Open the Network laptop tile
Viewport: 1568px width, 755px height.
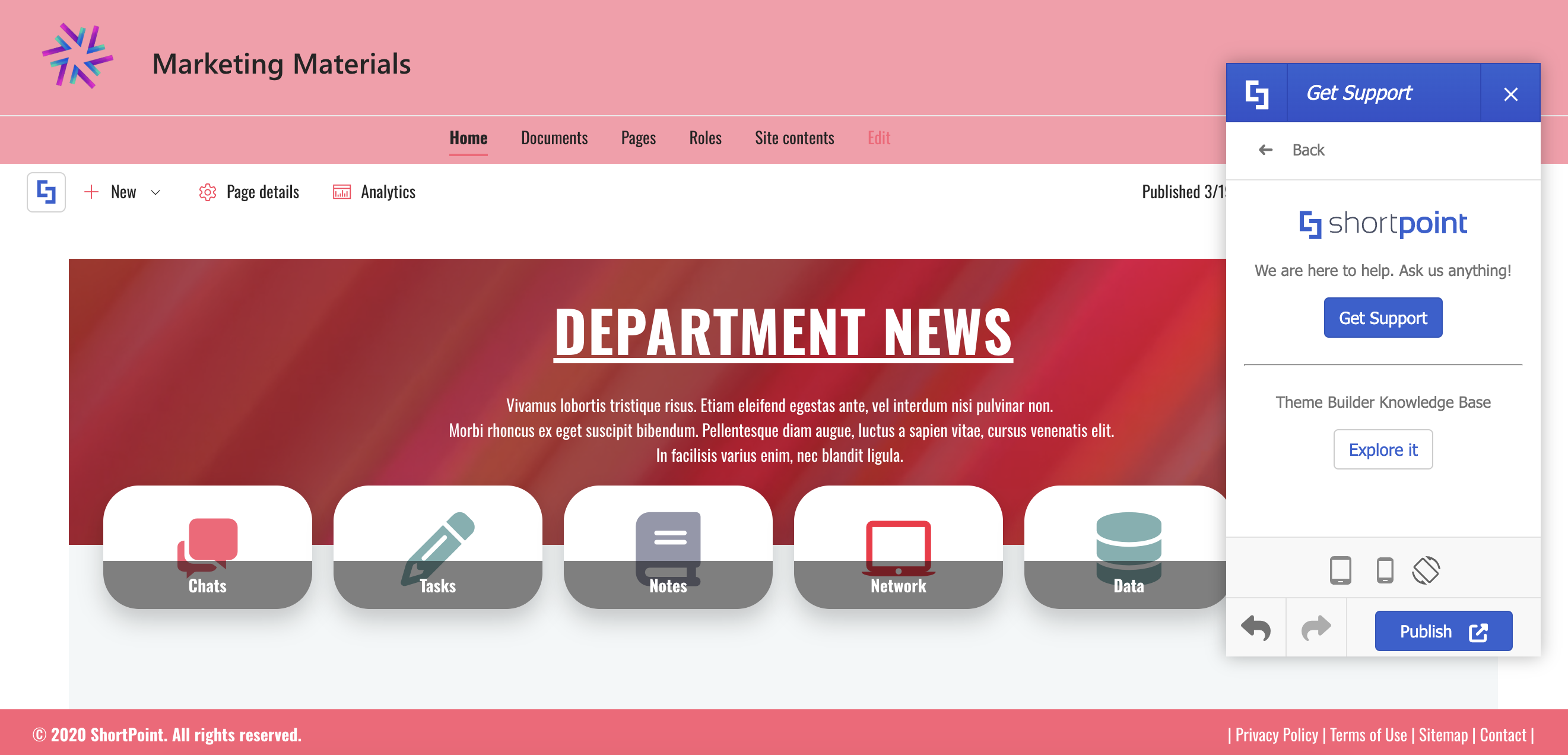[x=898, y=546]
